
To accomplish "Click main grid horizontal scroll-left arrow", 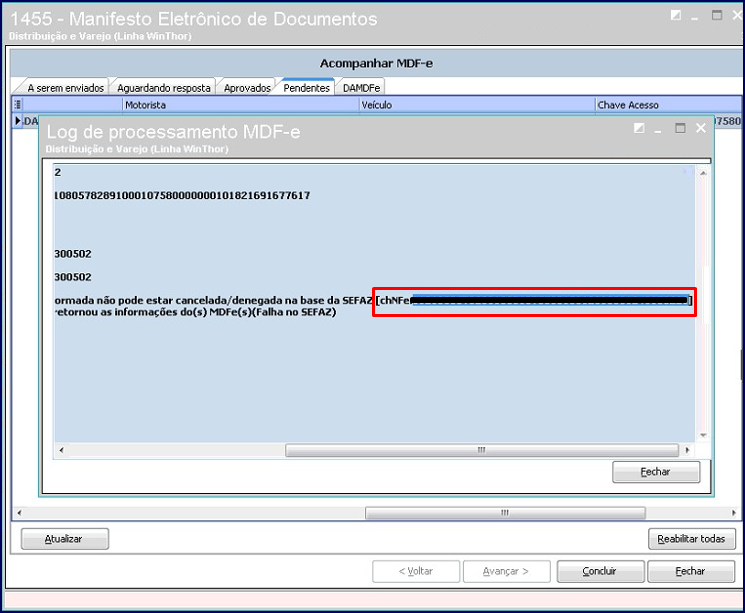I will 19,513.
